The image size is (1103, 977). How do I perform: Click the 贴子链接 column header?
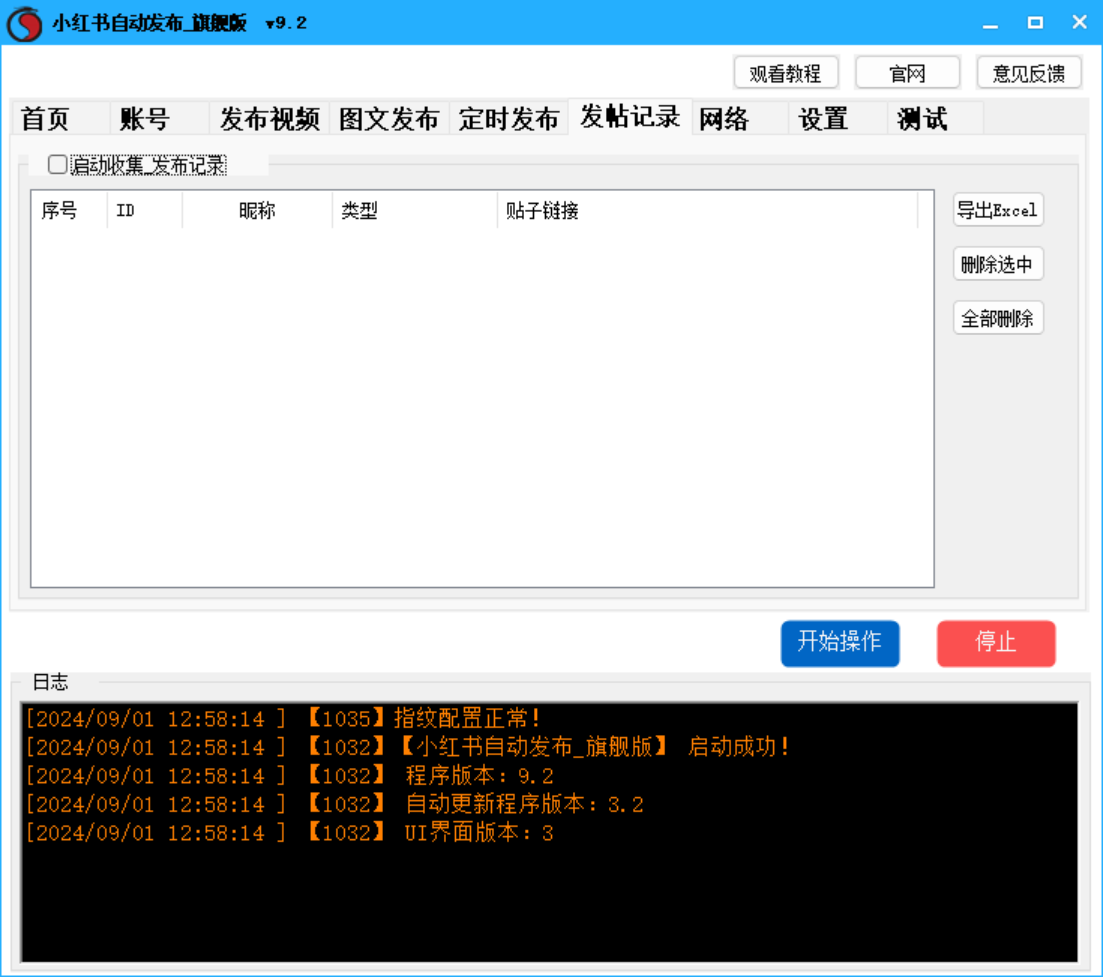tap(707, 210)
